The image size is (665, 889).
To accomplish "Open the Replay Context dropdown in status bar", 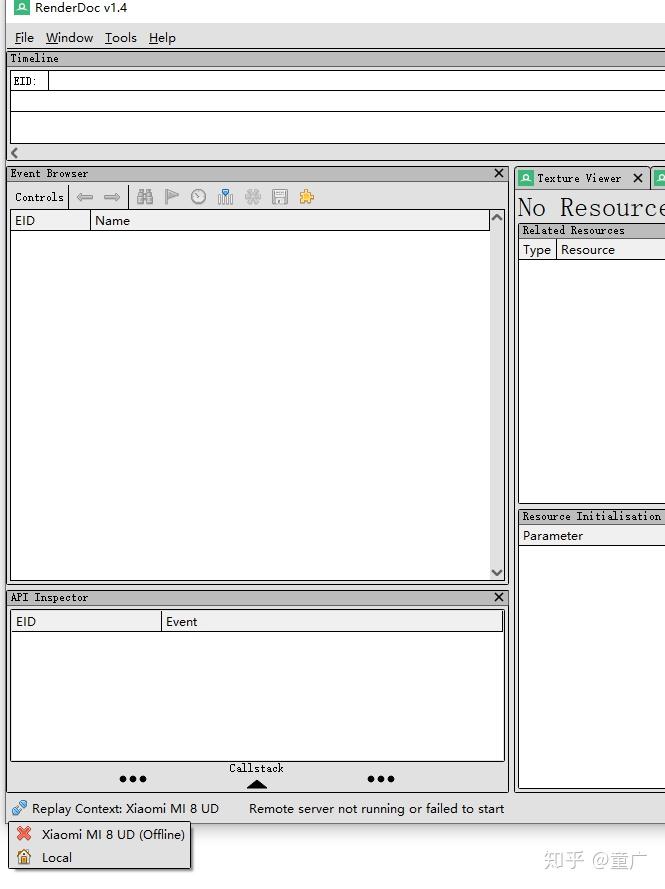I will click(x=115, y=808).
